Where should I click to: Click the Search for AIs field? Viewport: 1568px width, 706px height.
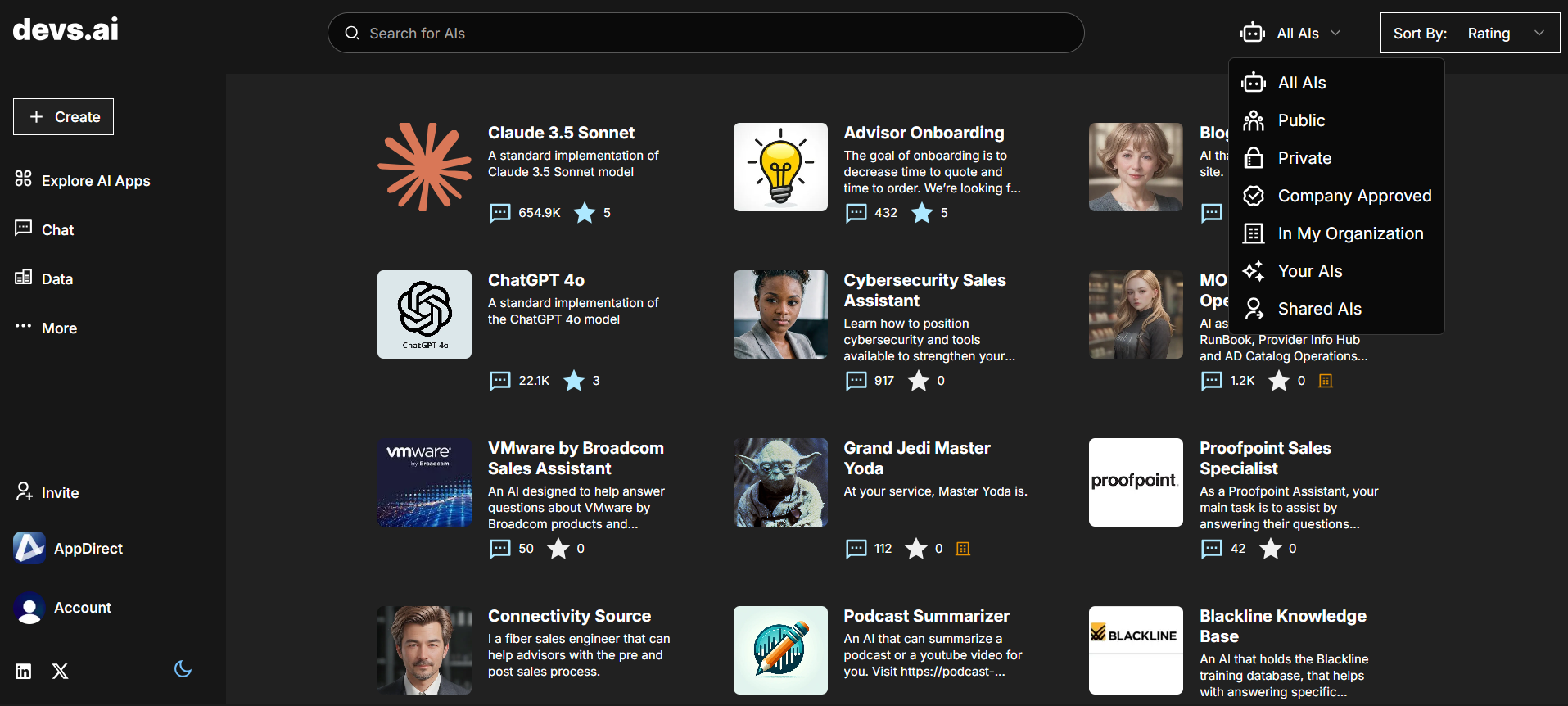click(706, 33)
